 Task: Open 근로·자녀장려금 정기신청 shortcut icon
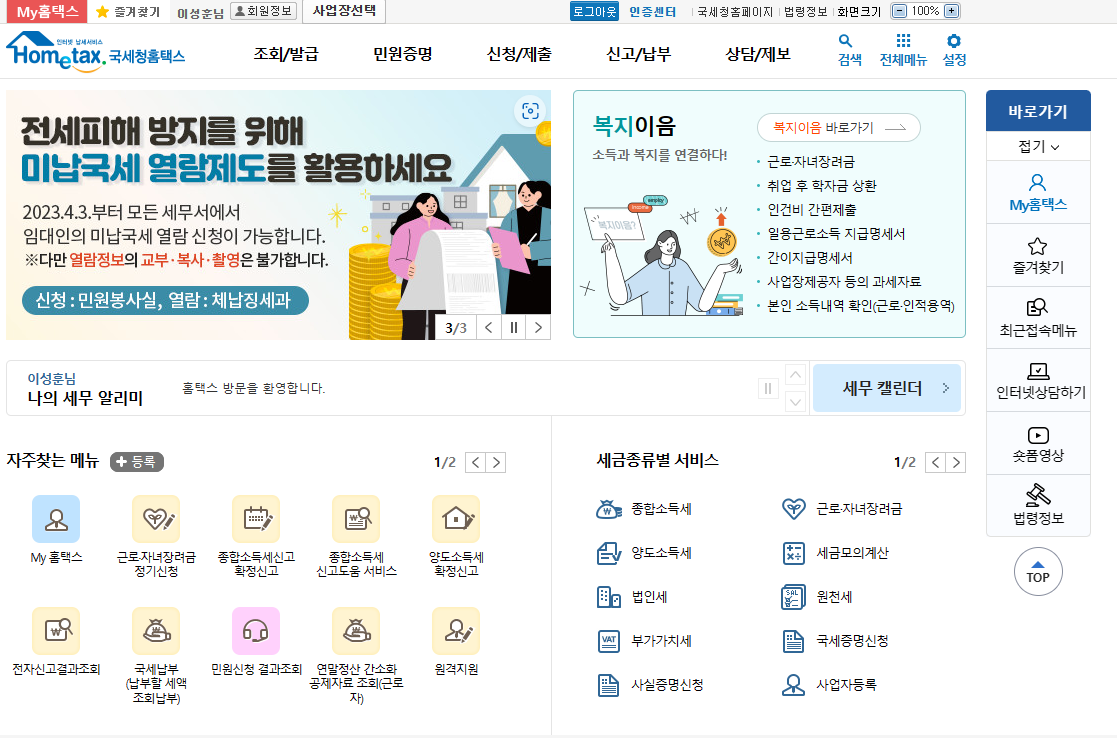pyautogui.click(x=156, y=519)
